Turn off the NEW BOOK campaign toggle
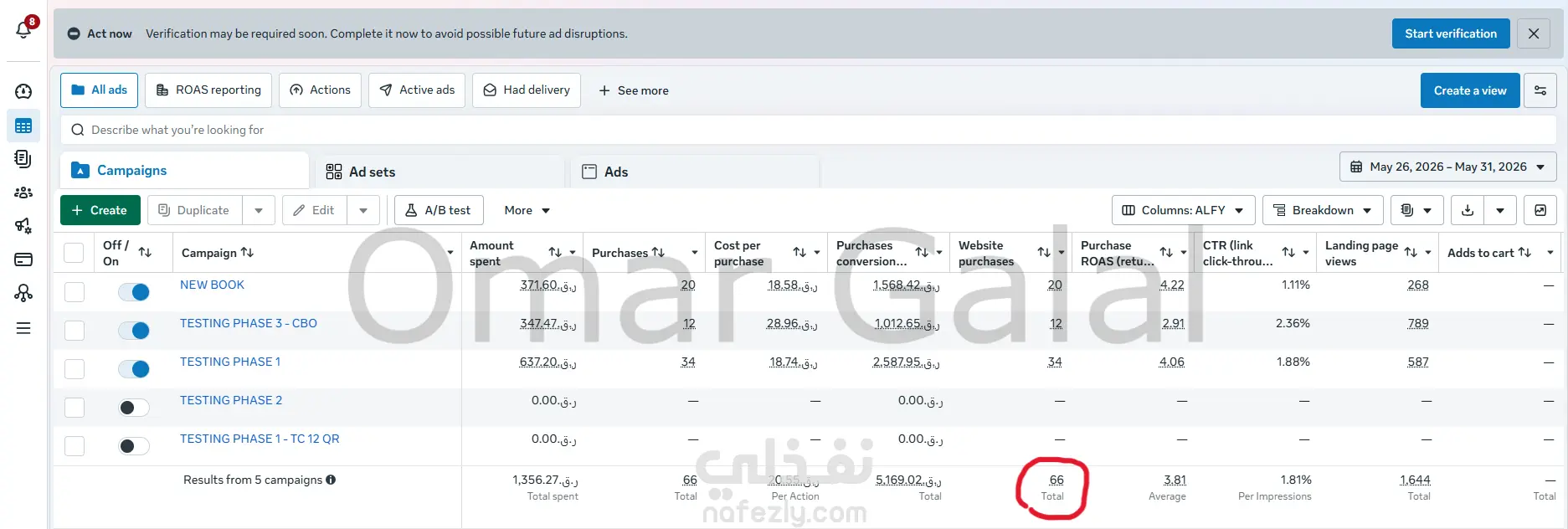 pyautogui.click(x=134, y=292)
